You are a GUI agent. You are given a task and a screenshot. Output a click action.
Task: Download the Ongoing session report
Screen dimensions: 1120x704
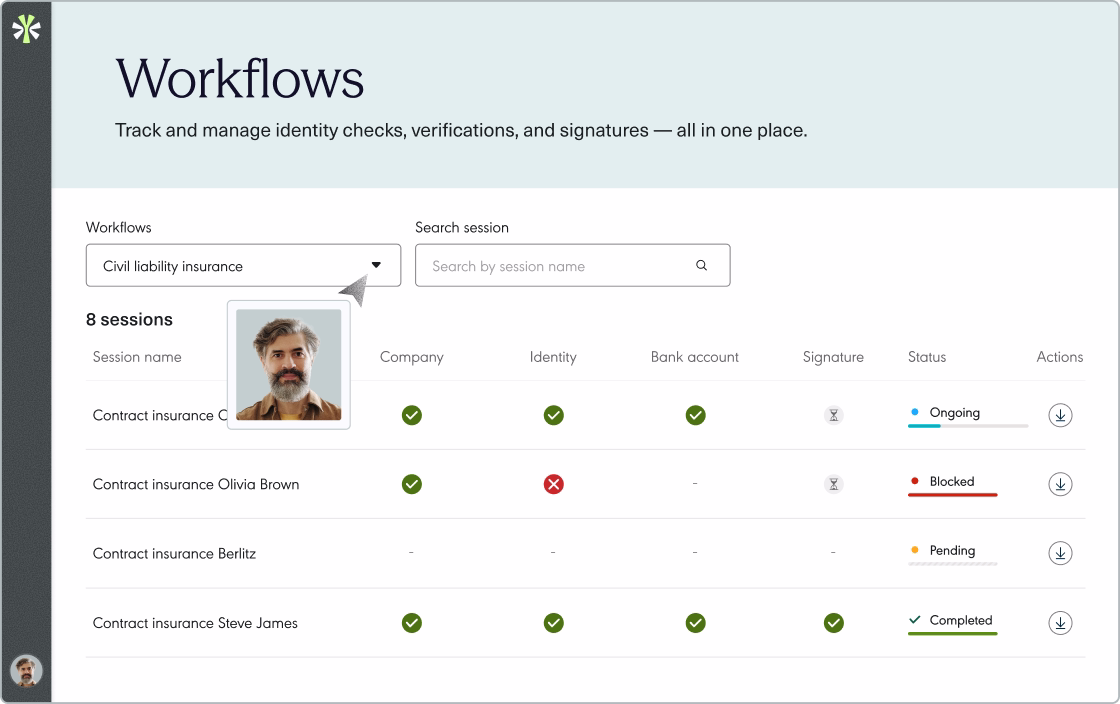pos(1060,415)
